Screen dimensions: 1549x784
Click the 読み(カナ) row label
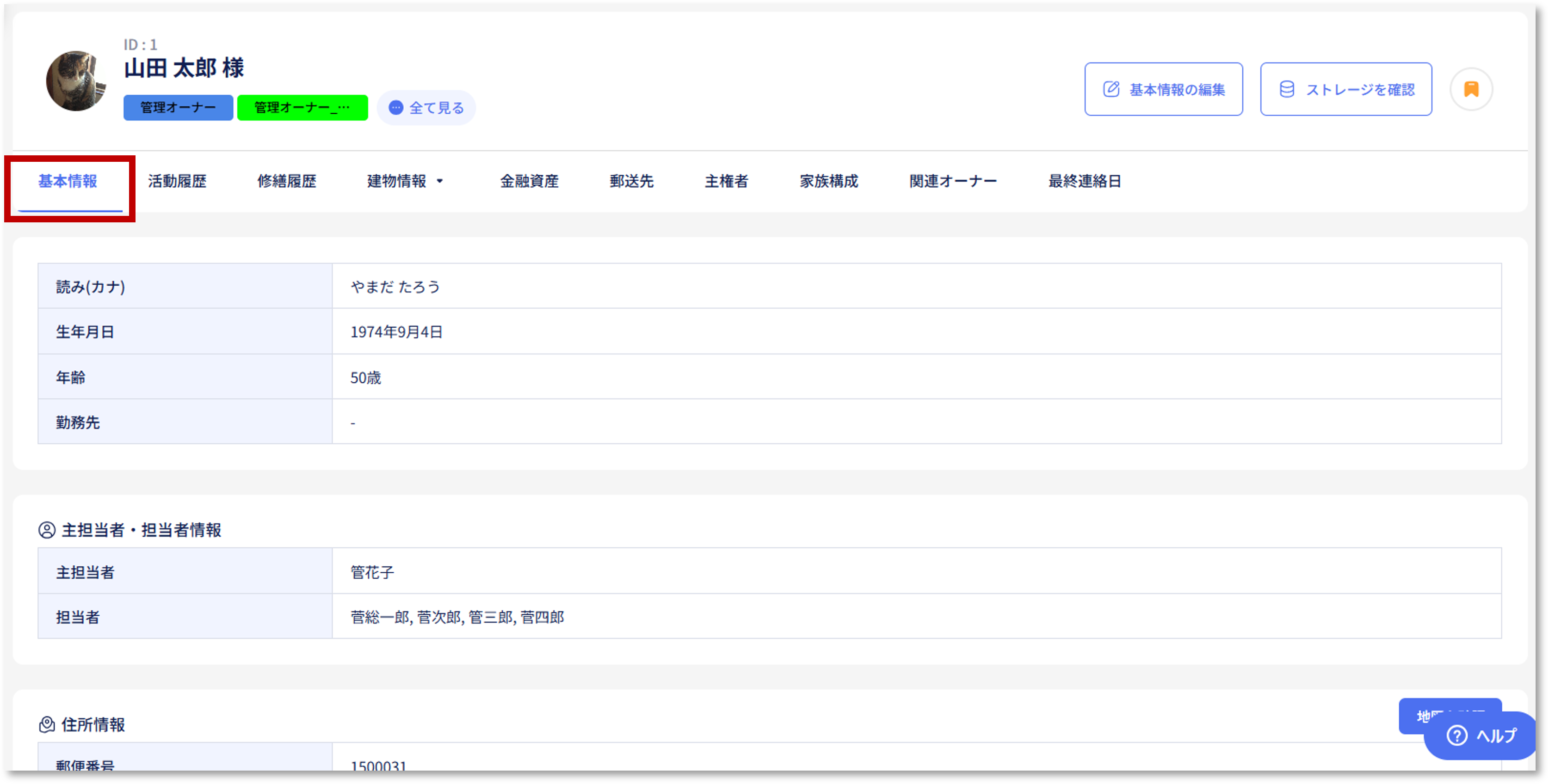(90, 287)
